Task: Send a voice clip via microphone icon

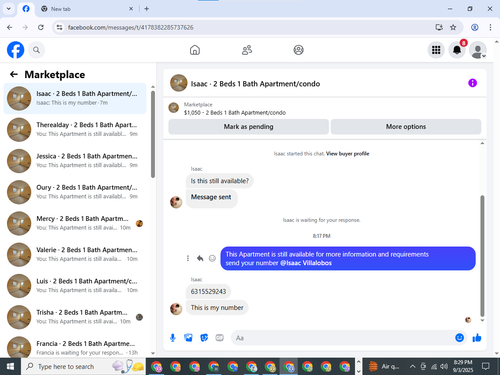Action: pyautogui.click(x=173, y=338)
